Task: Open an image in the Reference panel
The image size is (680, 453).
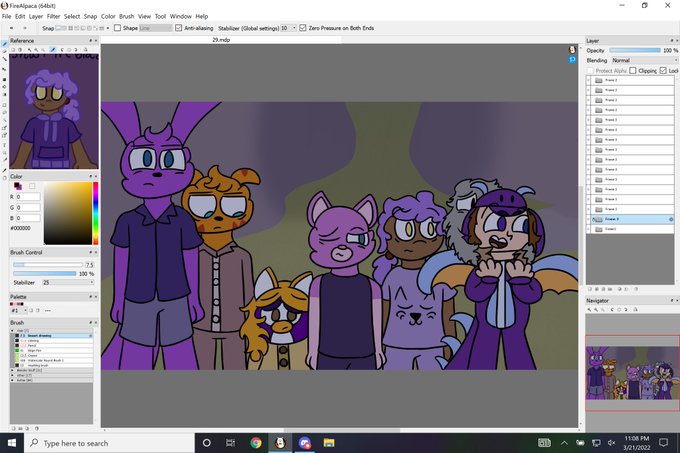Action: 13,49
